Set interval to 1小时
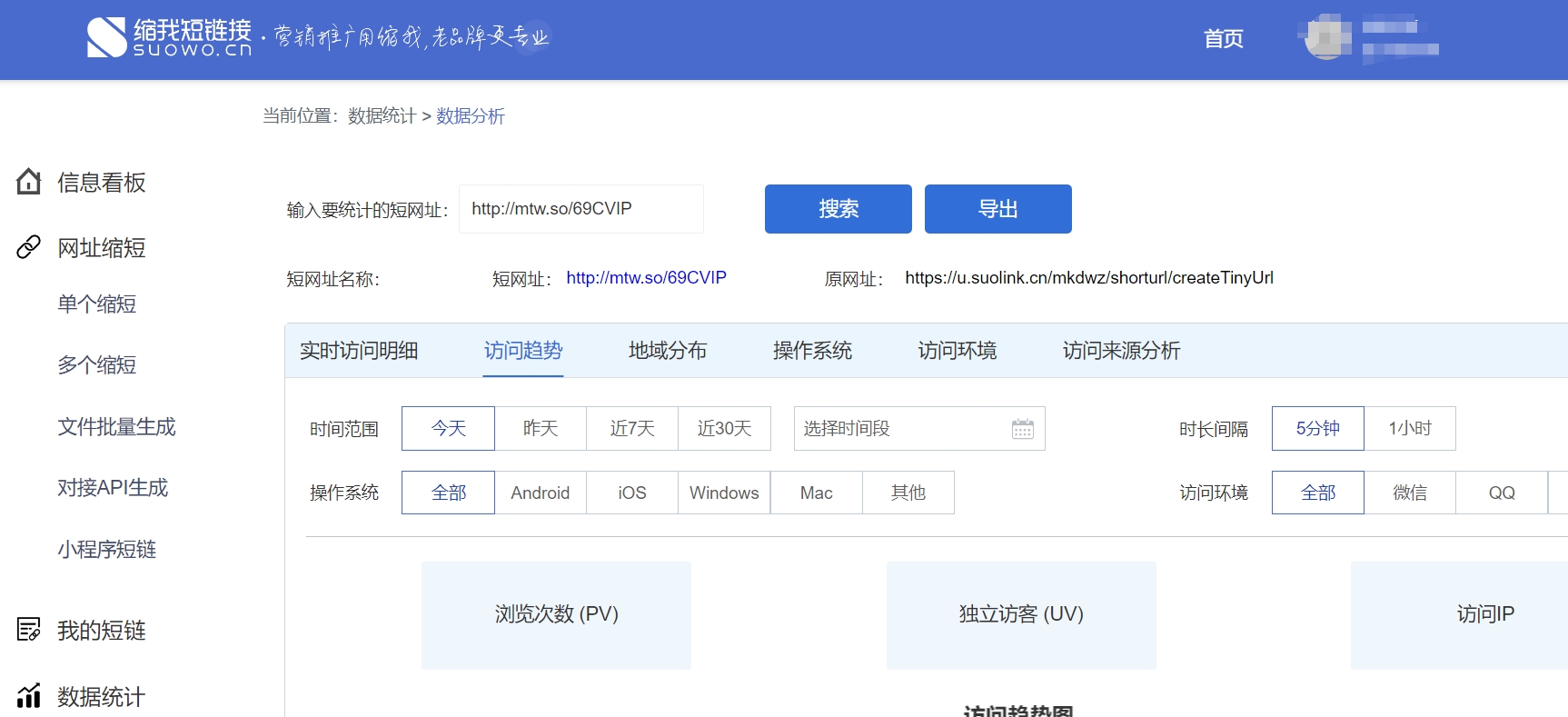Image resolution: width=1568 pixels, height=717 pixels. (x=1409, y=429)
